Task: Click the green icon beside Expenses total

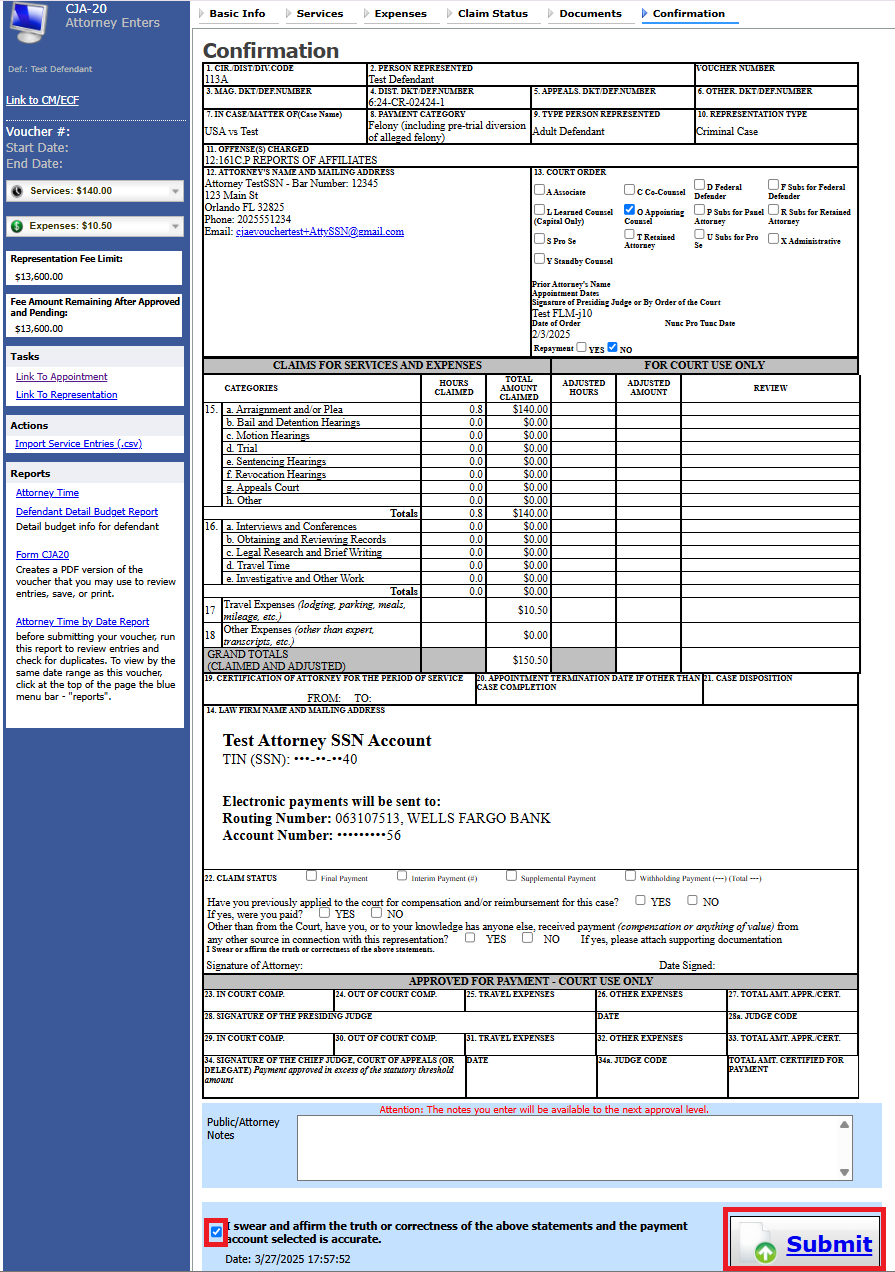Action: pyautogui.click(x=17, y=226)
